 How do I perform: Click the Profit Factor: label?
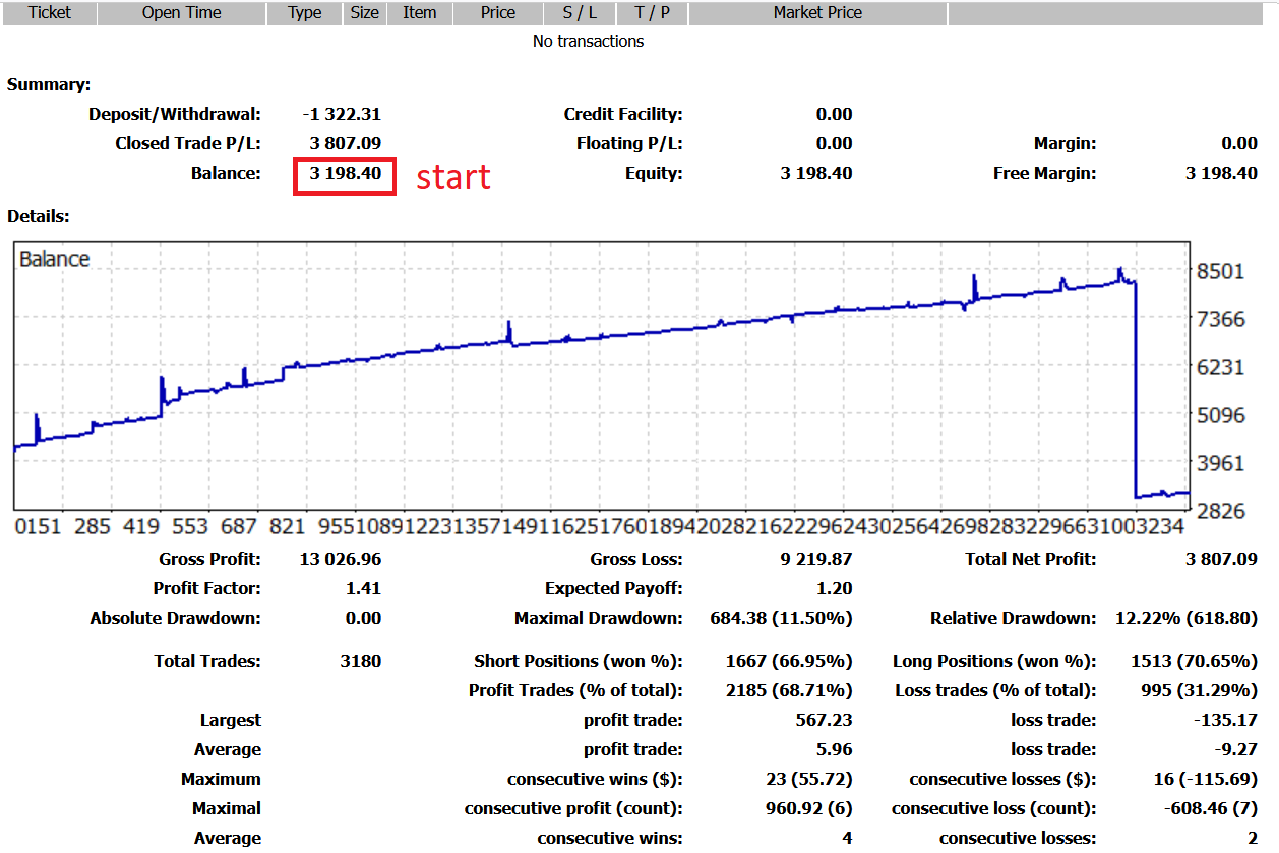[207, 589]
